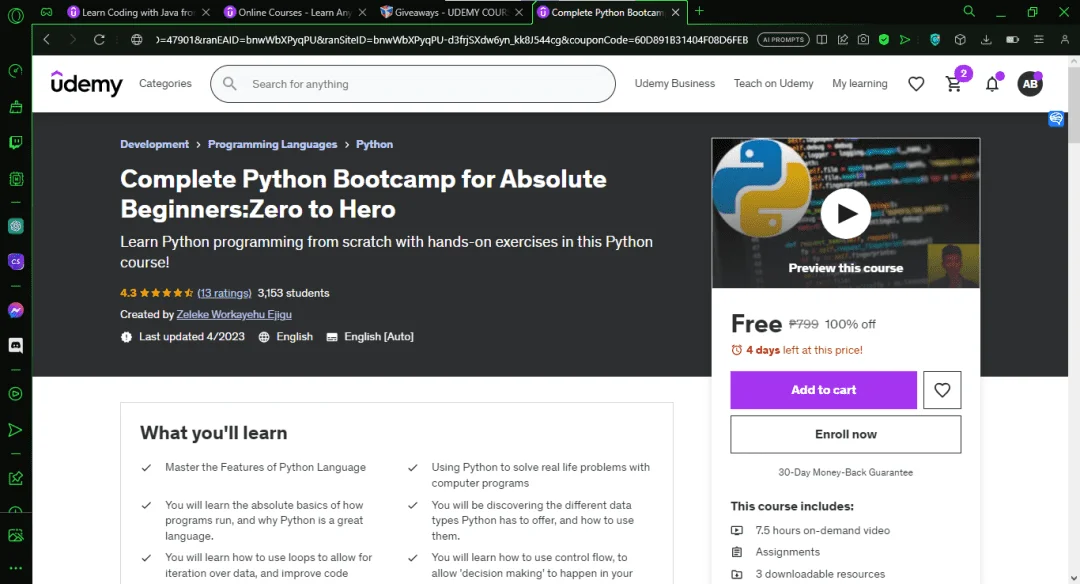Click Enroll now button
Screen dimensions: 1080x584
pyautogui.click(x=846, y=434)
